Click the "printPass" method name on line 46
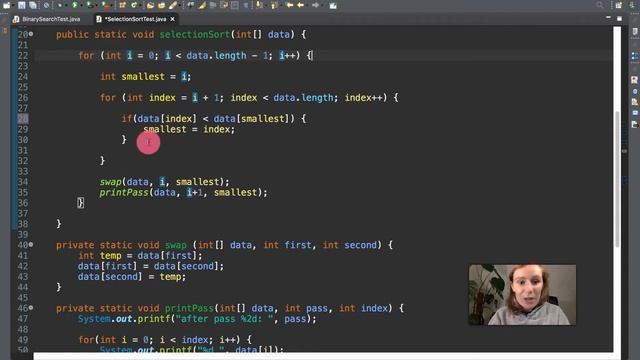 [189, 308]
